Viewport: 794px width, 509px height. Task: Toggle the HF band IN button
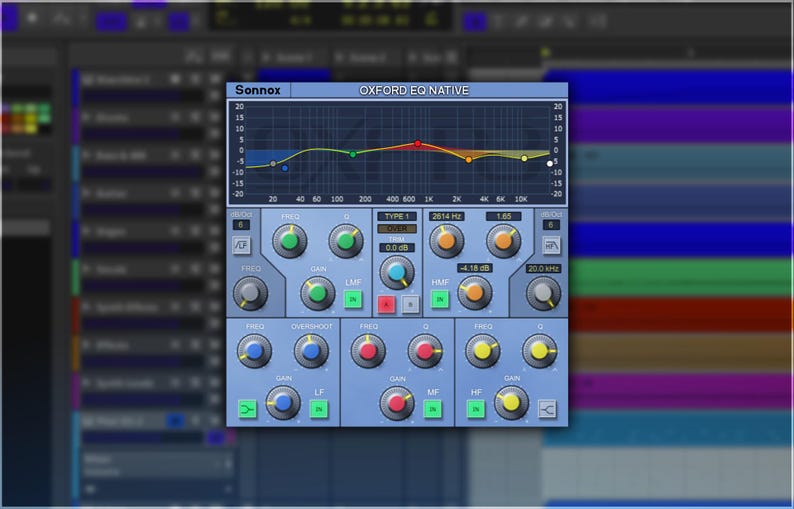[475, 409]
